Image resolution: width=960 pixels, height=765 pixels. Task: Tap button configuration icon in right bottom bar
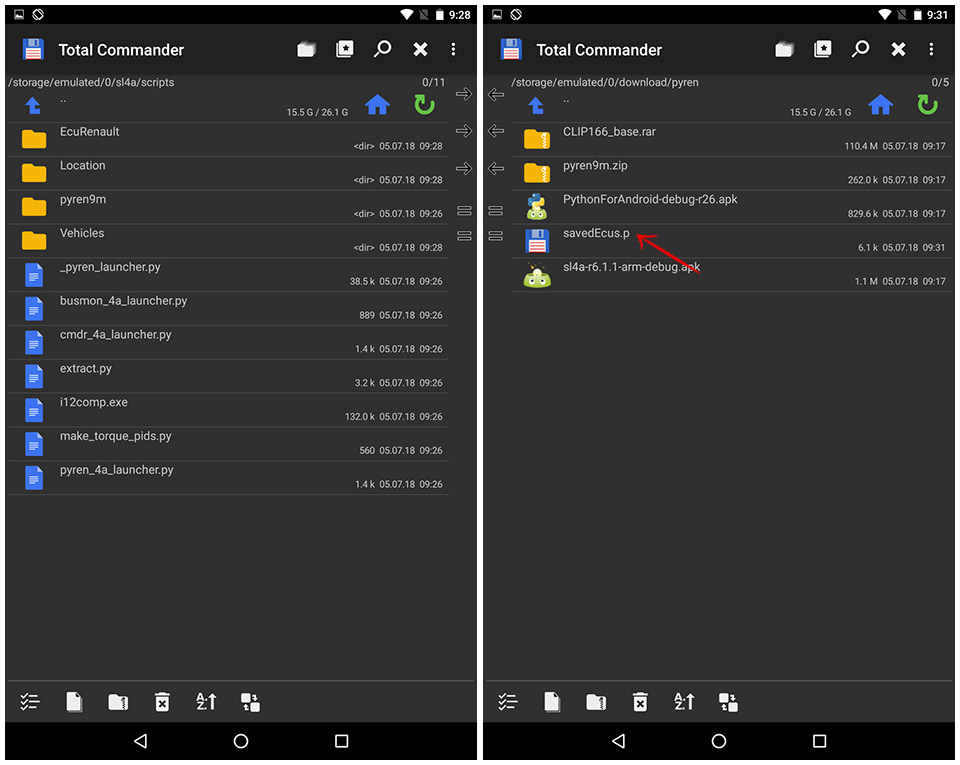[729, 702]
